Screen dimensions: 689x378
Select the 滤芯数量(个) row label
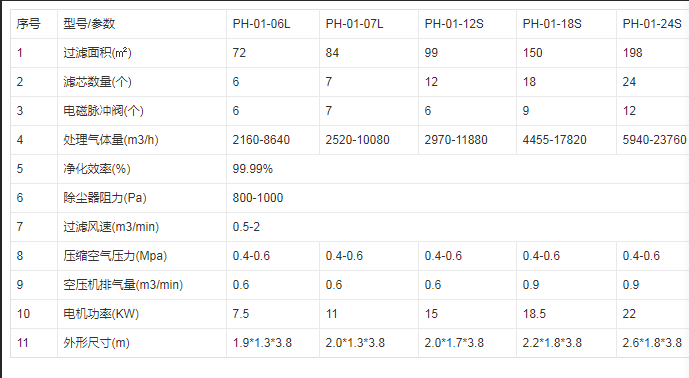click(x=98, y=82)
